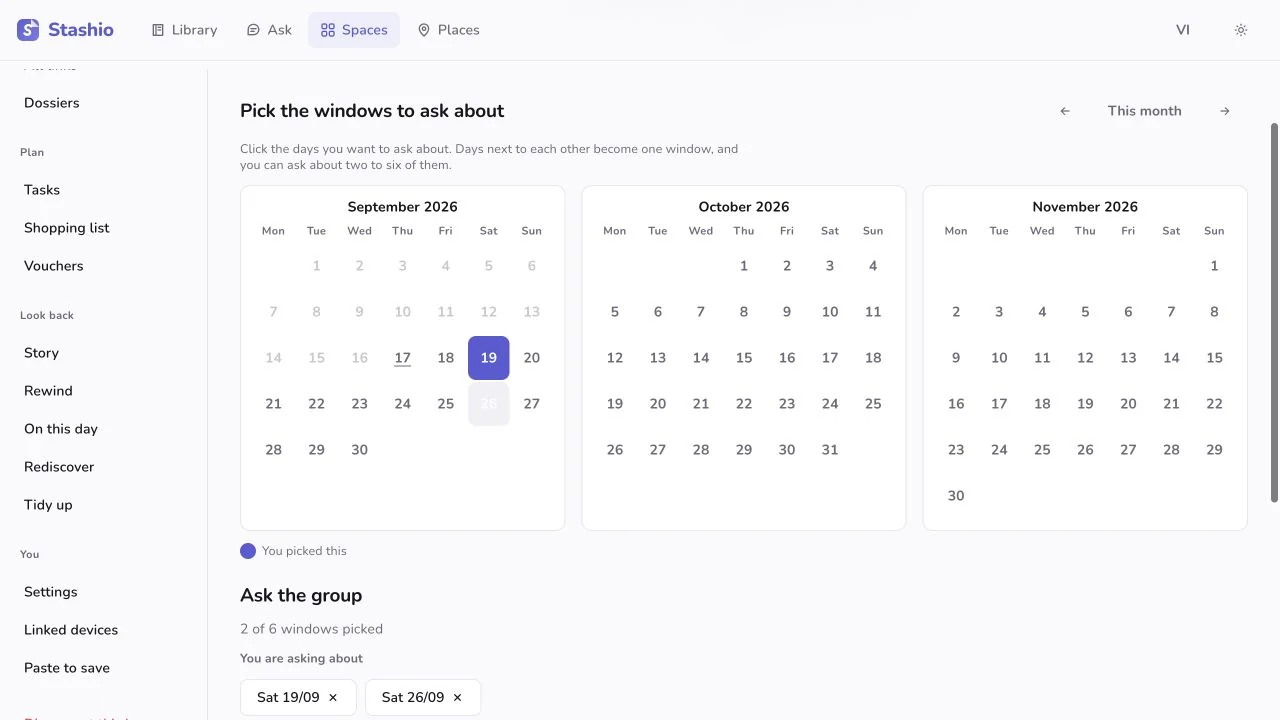Pick October 31 in the calendar

coord(830,450)
